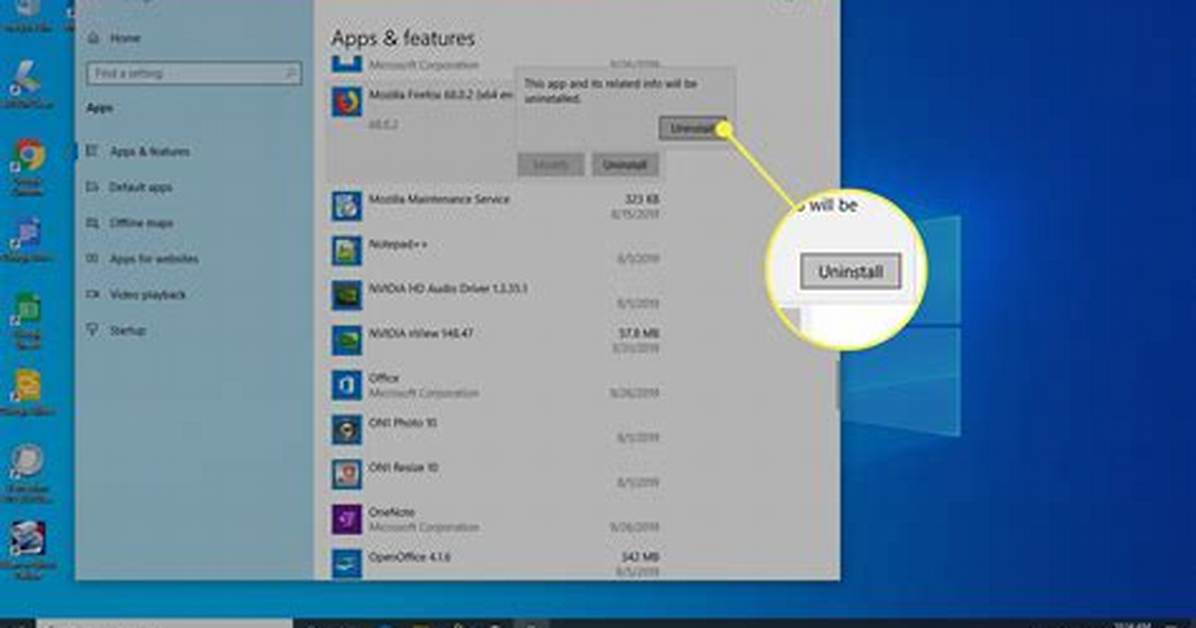
Task: Click the NVIDIA nView 148.47 icon
Action: [346, 340]
